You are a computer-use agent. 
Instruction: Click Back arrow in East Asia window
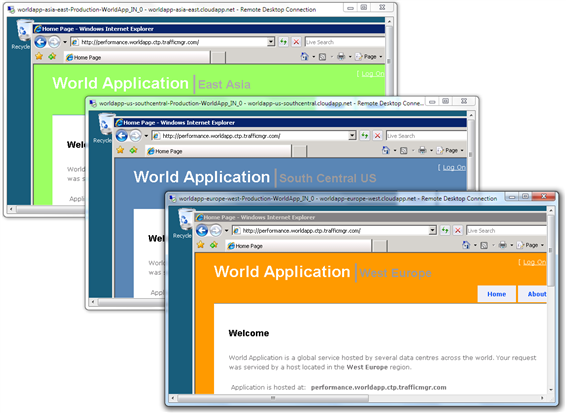[x=40, y=42]
